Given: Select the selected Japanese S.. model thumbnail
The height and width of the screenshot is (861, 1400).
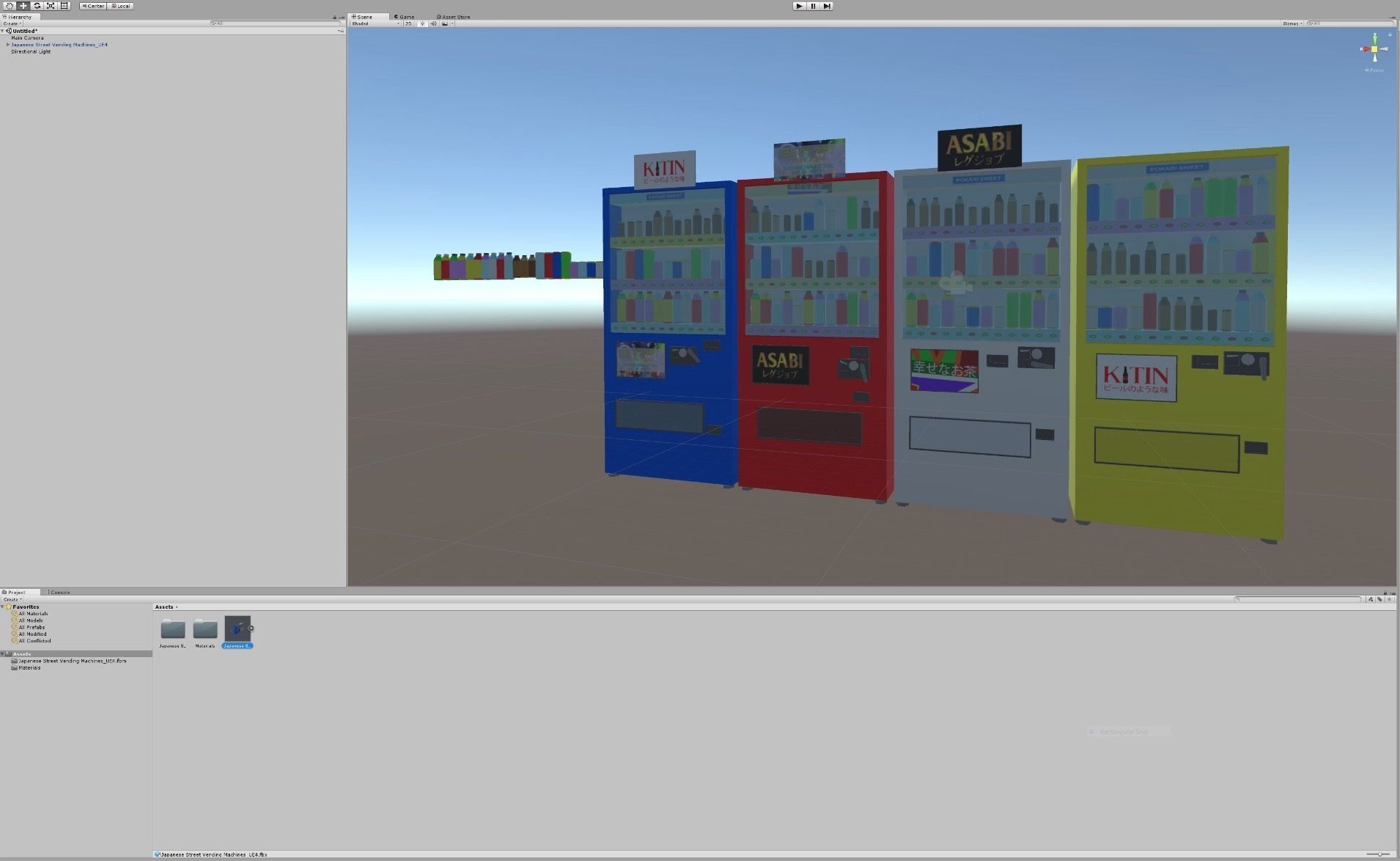Looking at the screenshot, I should (237, 629).
